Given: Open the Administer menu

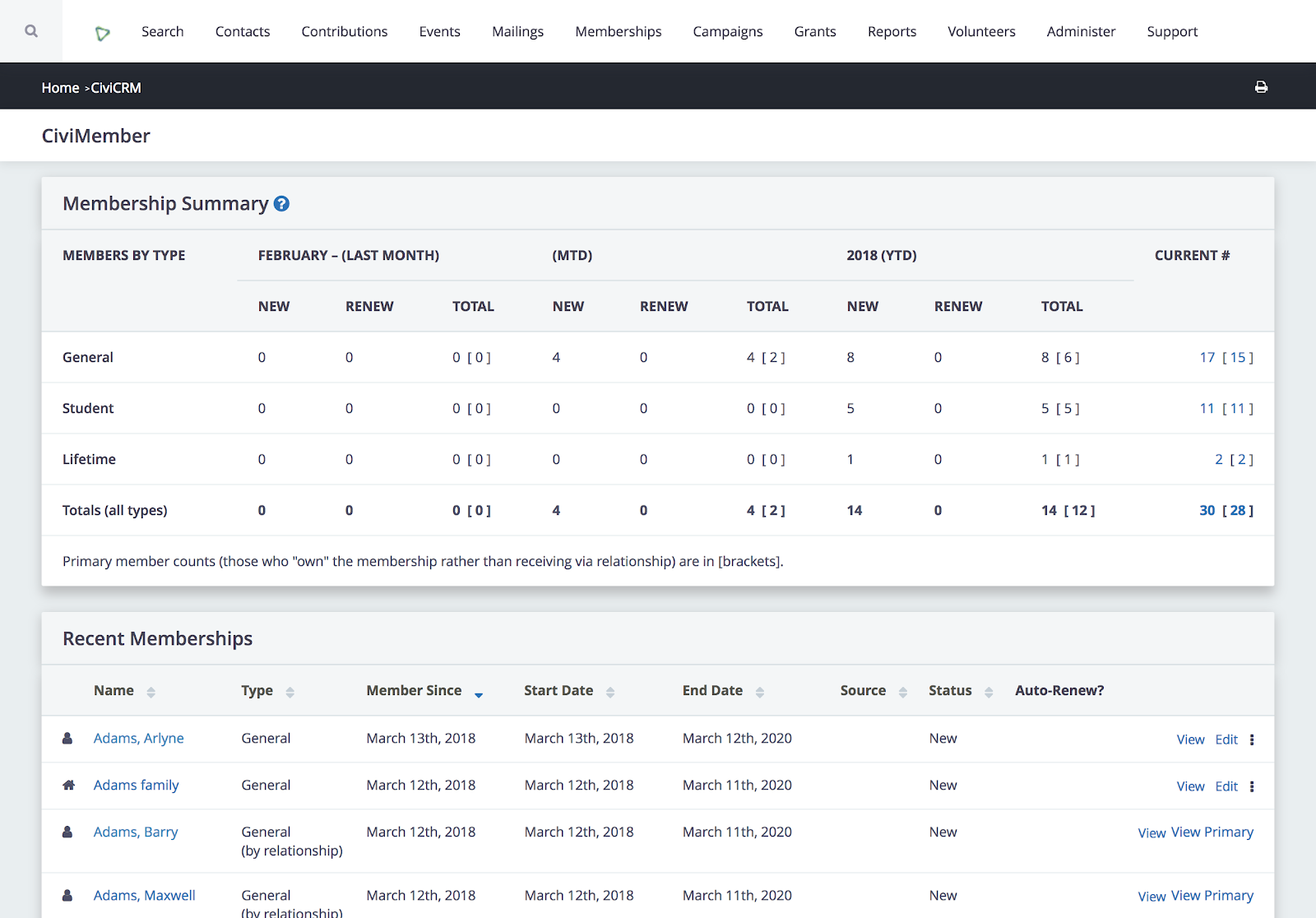Looking at the screenshot, I should (1082, 31).
